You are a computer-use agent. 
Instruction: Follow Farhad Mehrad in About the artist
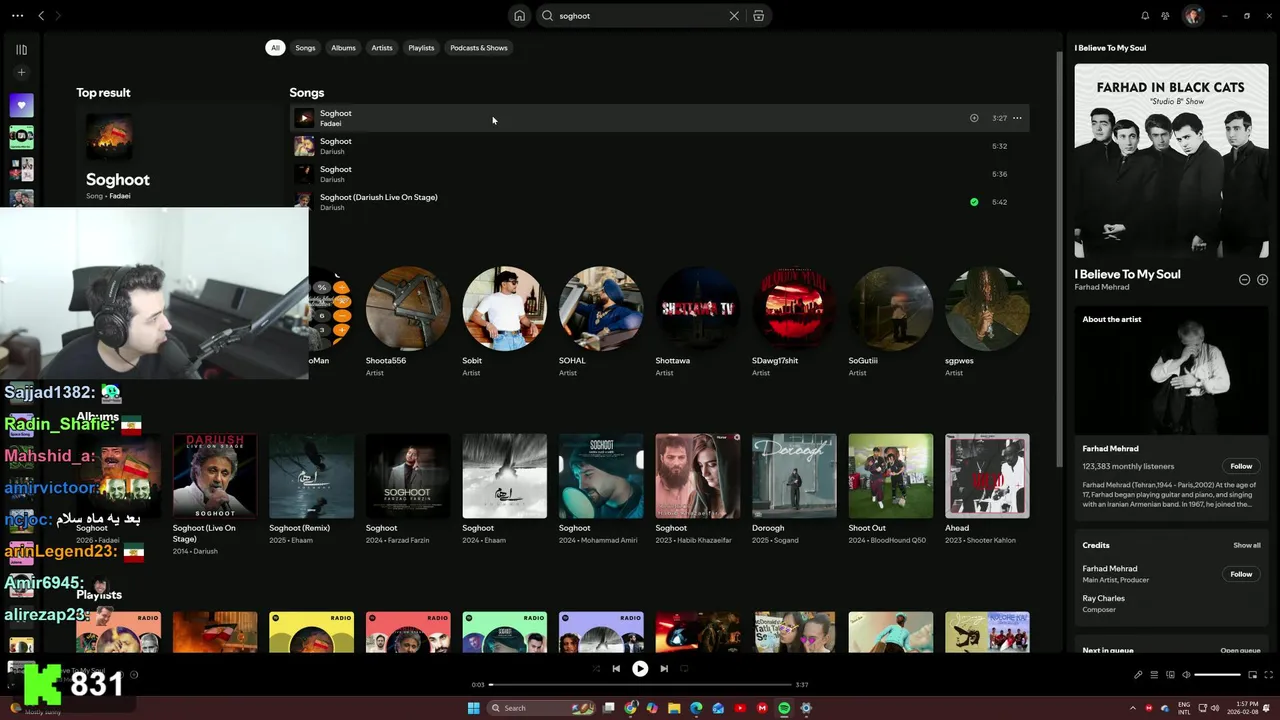(1241, 466)
